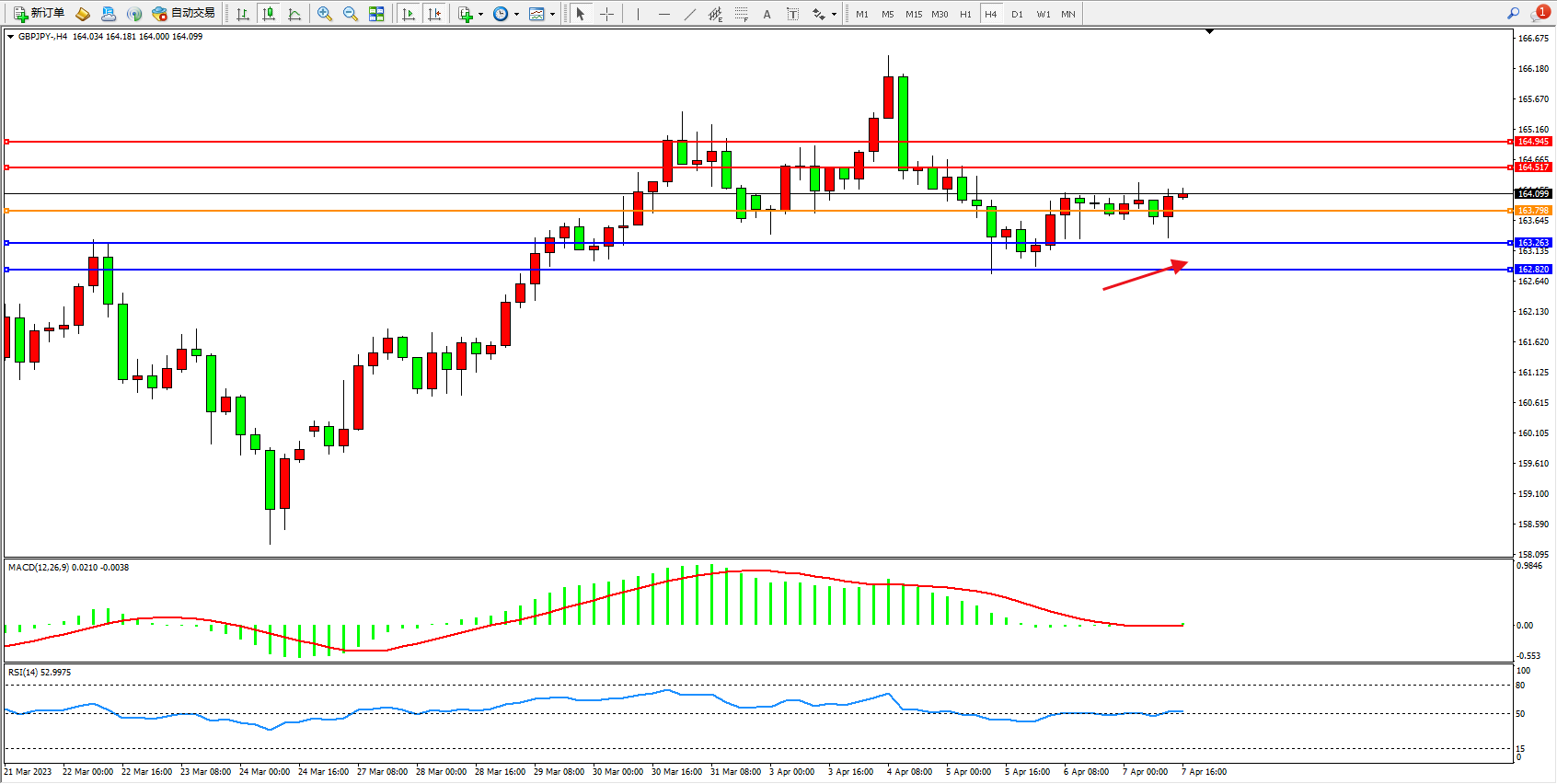Open the periodicity clock dropdown arrow

[516, 14]
